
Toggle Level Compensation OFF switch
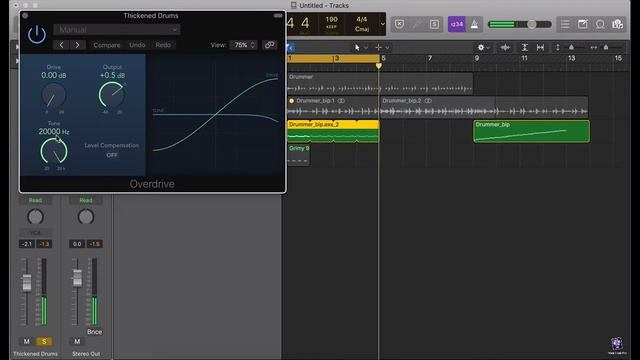(x=112, y=155)
